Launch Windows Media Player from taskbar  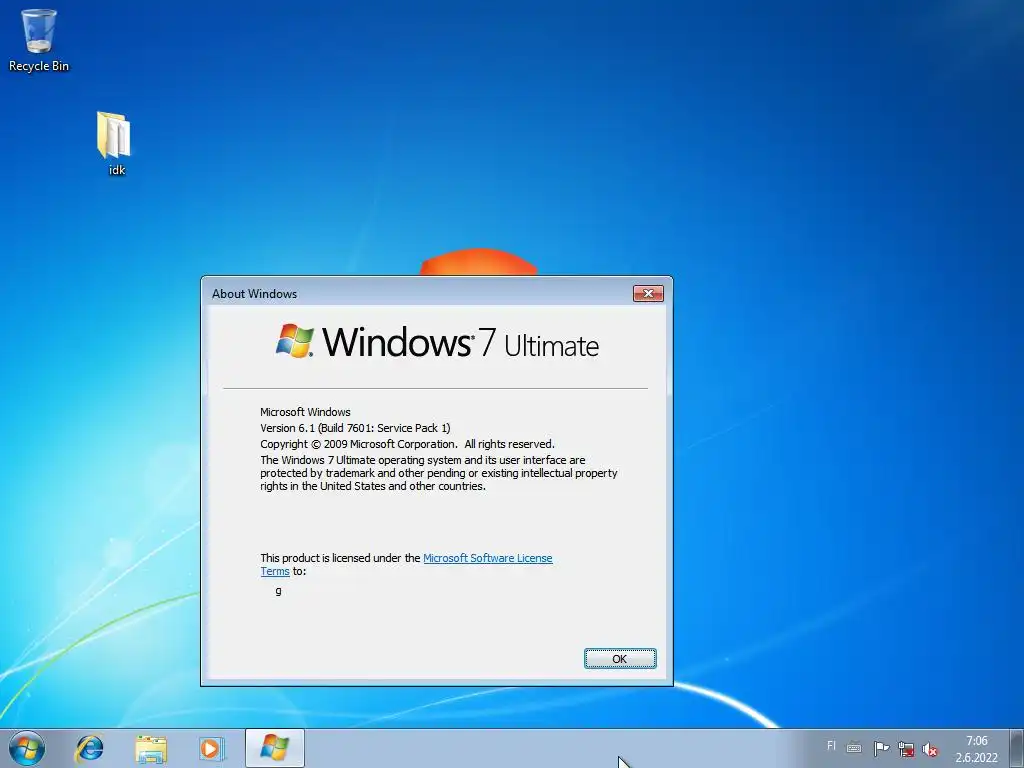[x=212, y=748]
